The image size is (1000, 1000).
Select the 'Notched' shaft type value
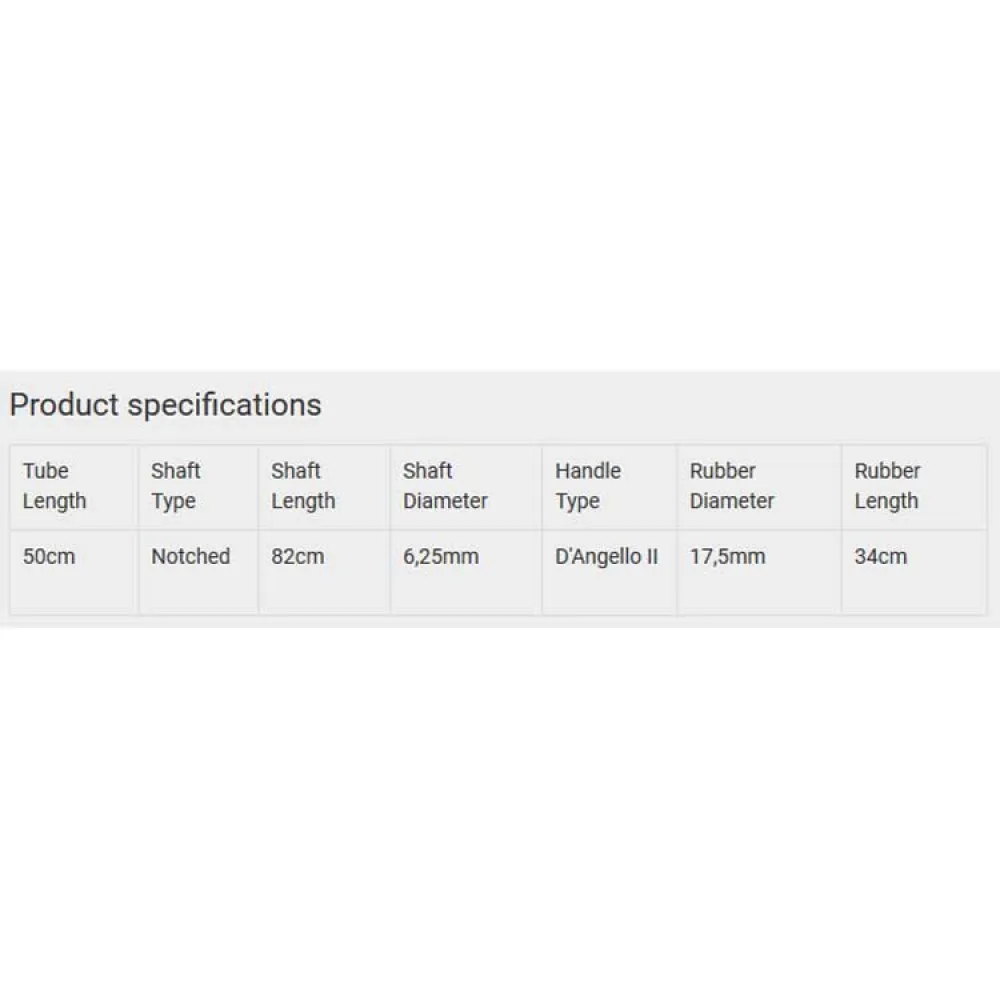tap(190, 557)
